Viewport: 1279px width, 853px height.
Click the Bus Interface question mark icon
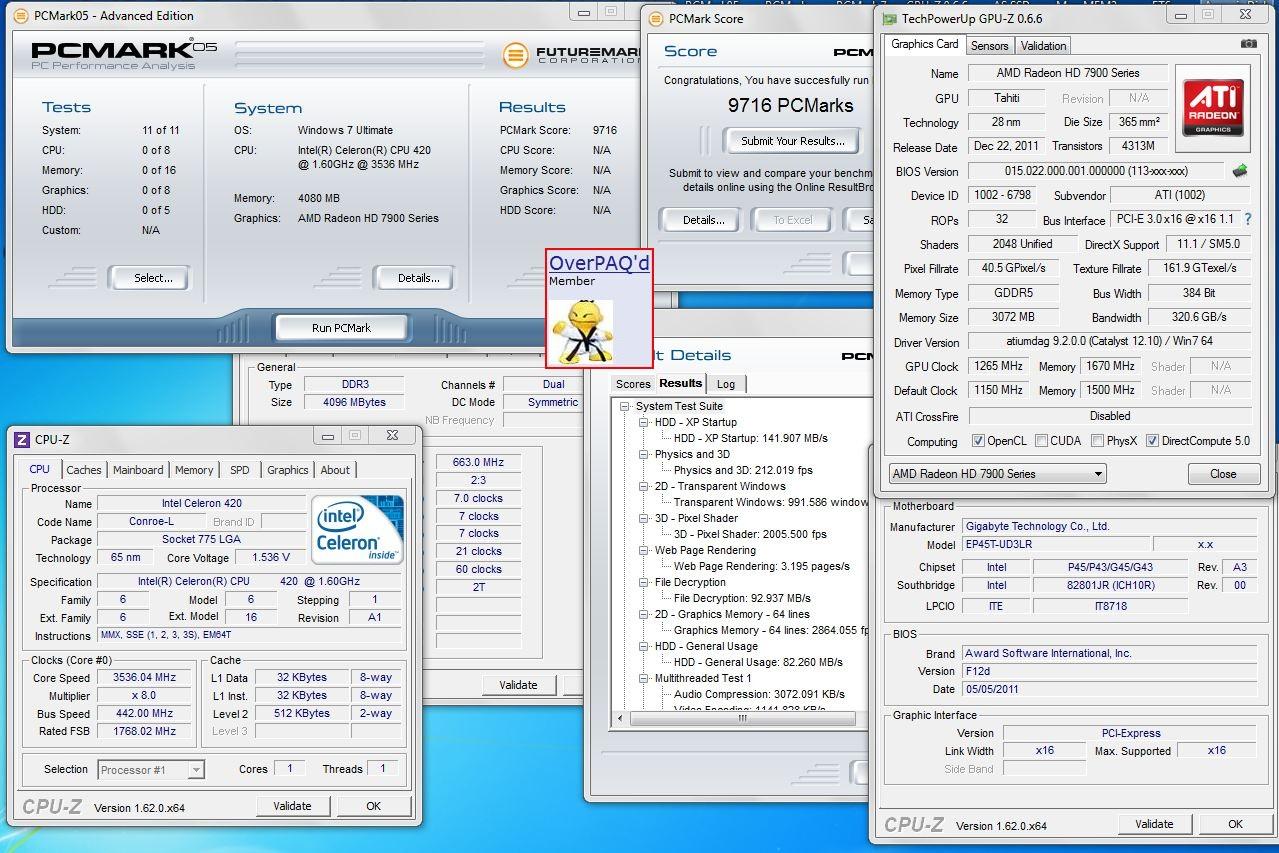click(1247, 219)
